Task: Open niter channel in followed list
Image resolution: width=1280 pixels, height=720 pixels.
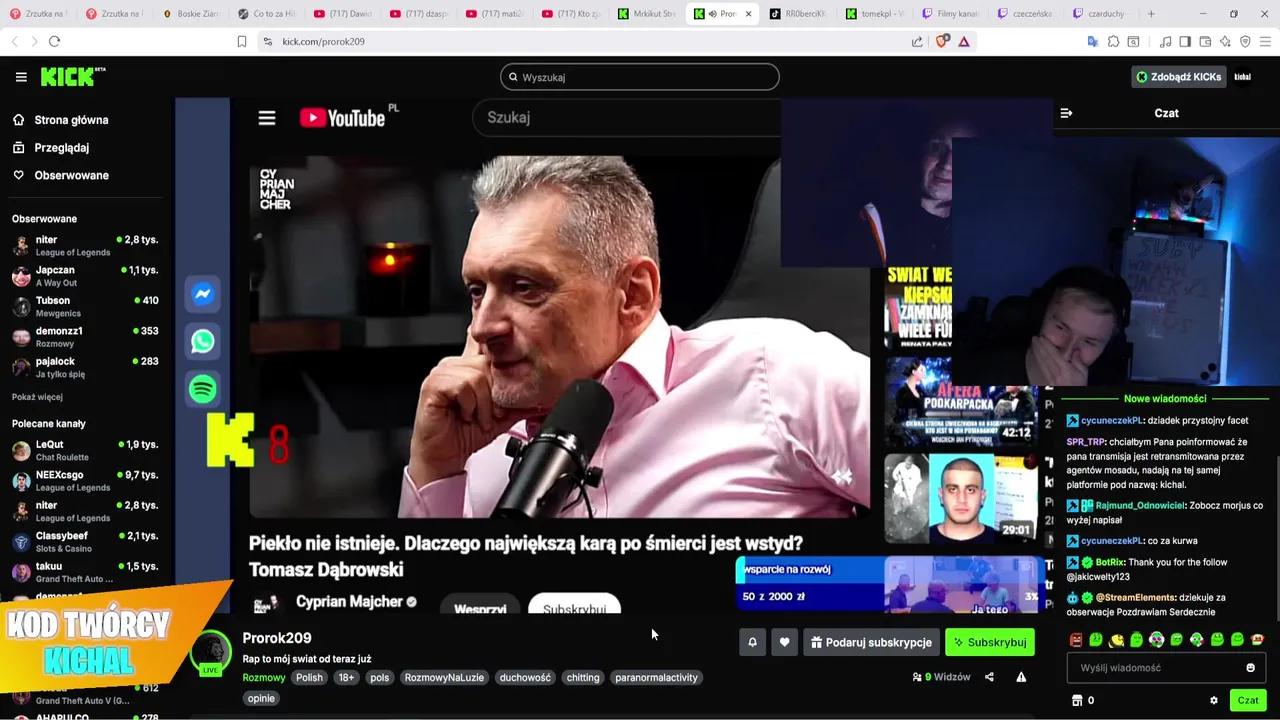Action: 85,246
